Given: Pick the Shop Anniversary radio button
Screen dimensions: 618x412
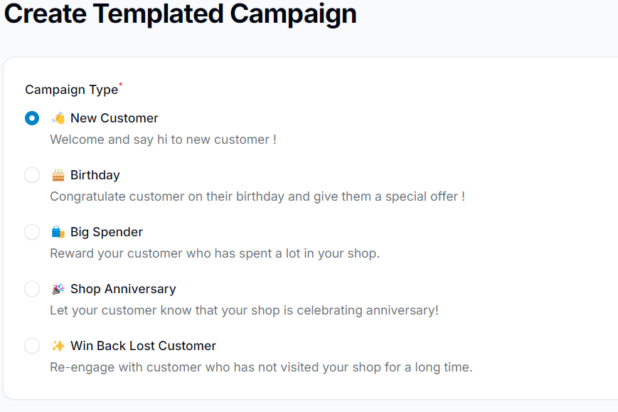Looking at the screenshot, I should pos(32,289).
